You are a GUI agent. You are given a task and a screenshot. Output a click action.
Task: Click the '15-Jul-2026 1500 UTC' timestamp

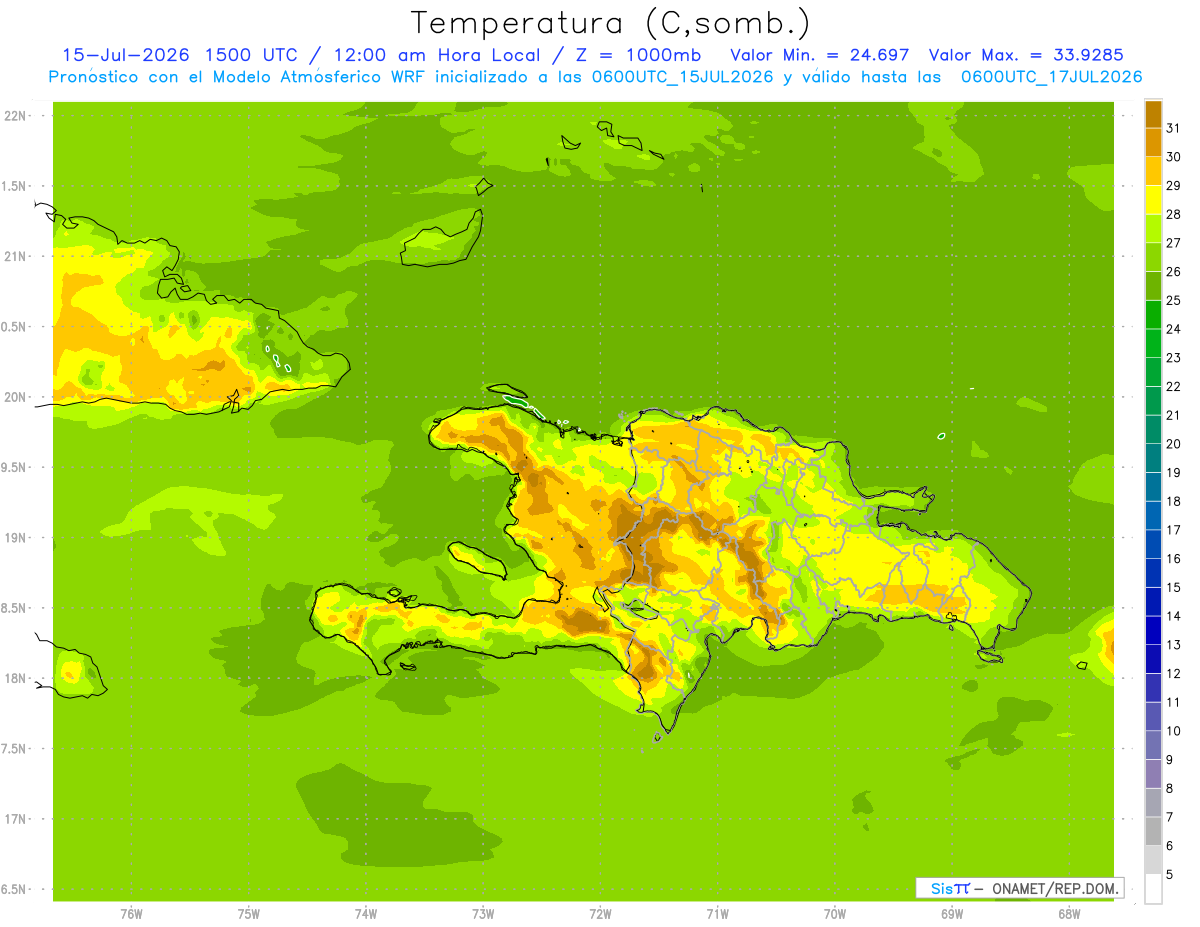179,55
